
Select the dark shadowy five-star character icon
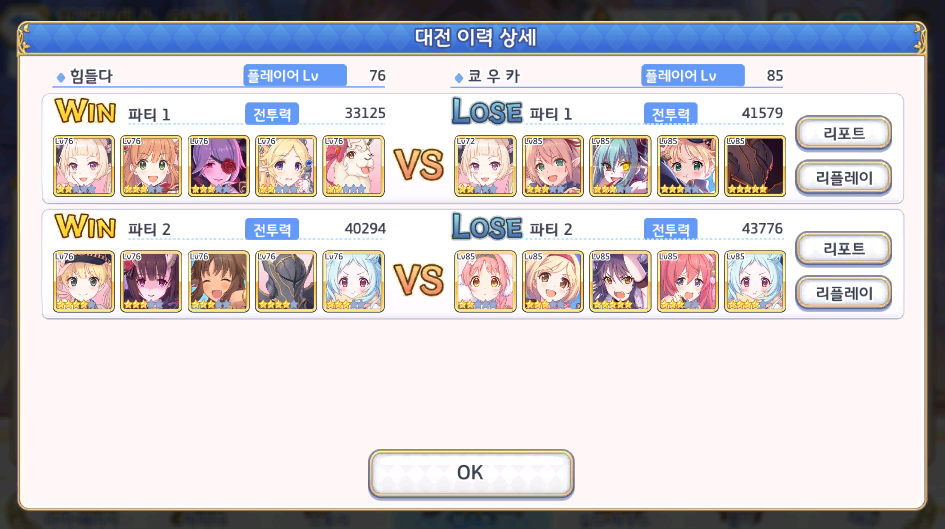[755, 166]
